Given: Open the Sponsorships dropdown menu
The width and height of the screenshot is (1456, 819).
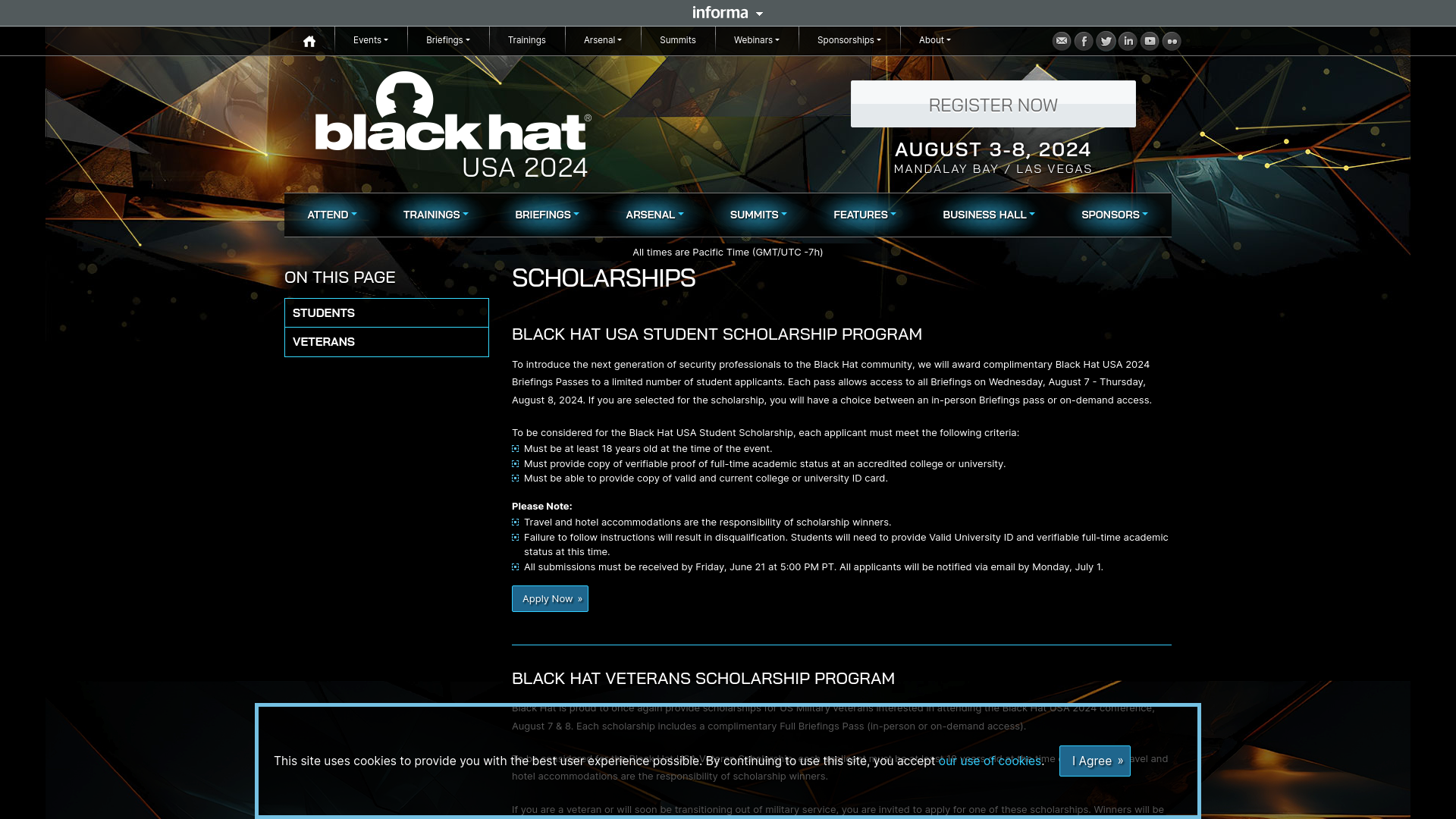Looking at the screenshot, I should pyautogui.click(x=849, y=40).
